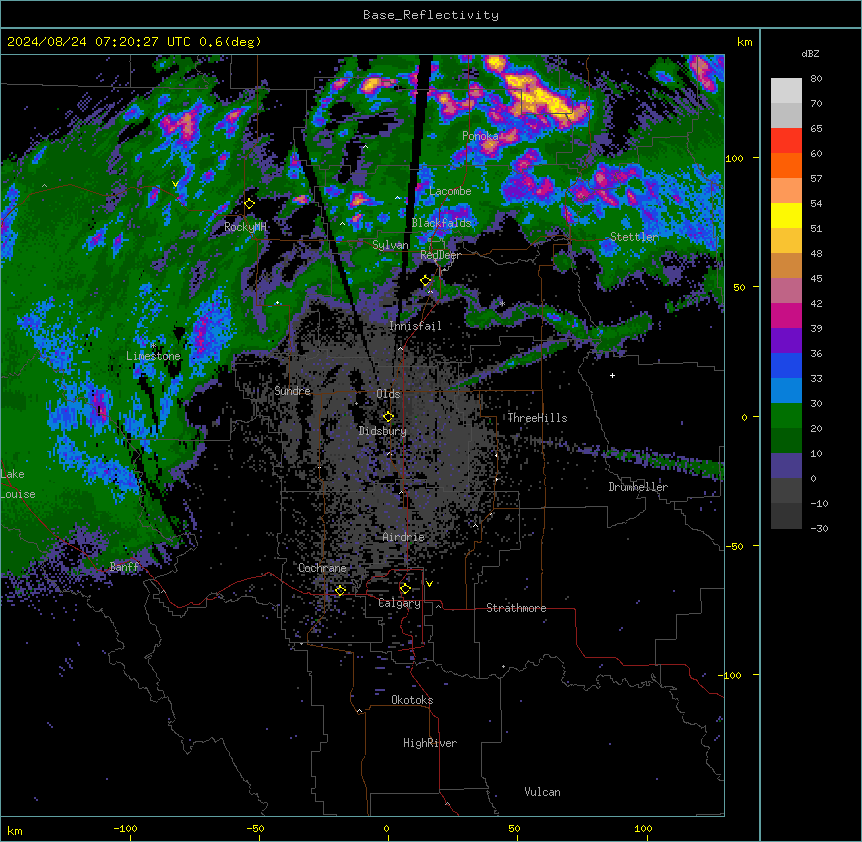
Task: Select the Vulcan city label
Action: (x=543, y=792)
